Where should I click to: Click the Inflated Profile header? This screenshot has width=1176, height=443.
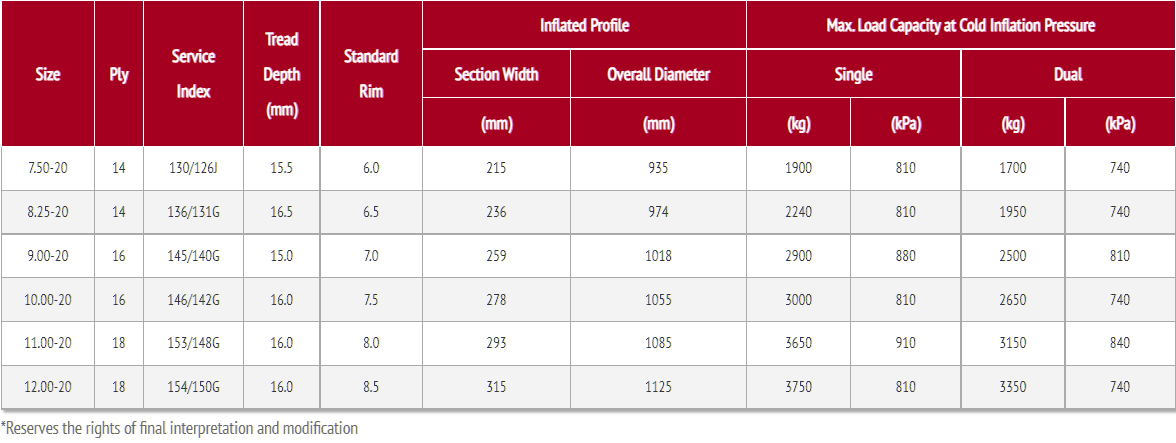[584, 25]
